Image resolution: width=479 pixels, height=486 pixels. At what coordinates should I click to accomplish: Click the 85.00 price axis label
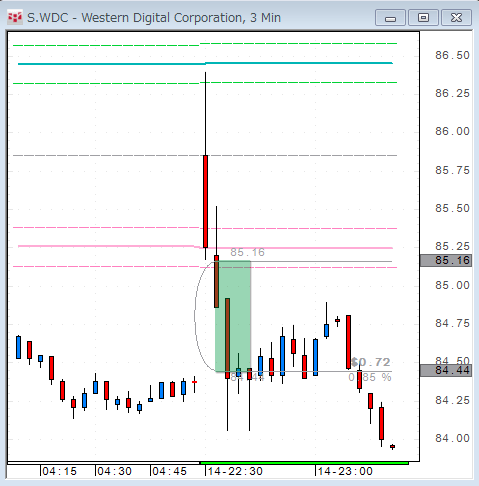tap(452, 285)
